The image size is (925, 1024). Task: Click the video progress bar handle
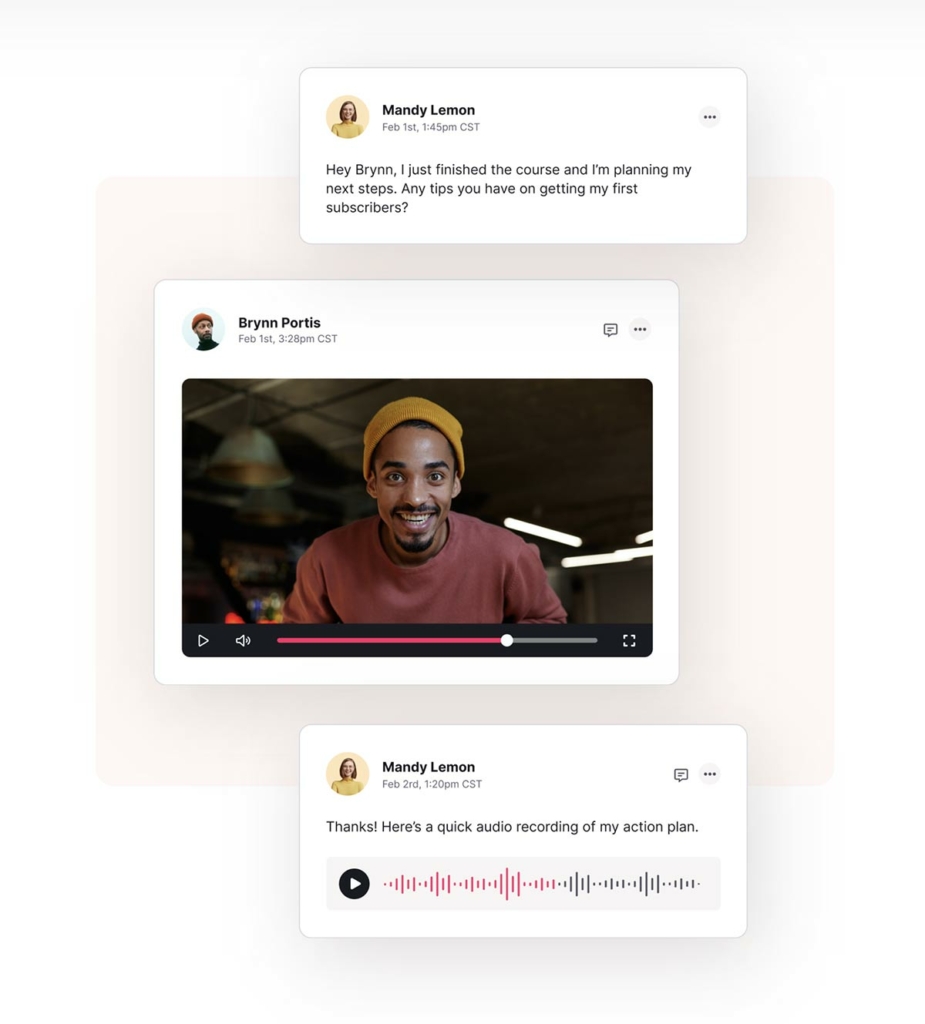[x=507, y=641]
